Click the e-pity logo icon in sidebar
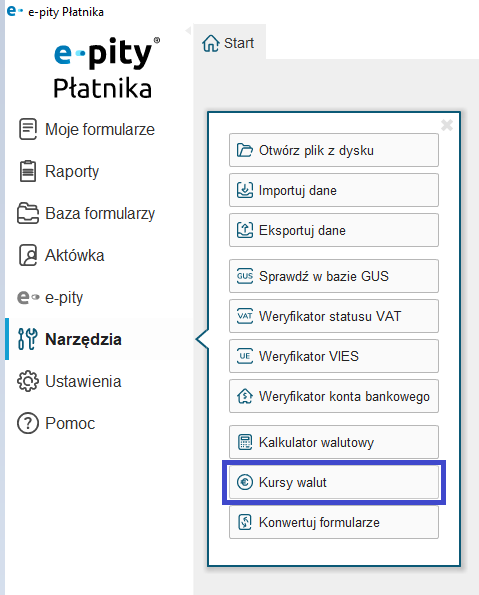 point(28,297)
